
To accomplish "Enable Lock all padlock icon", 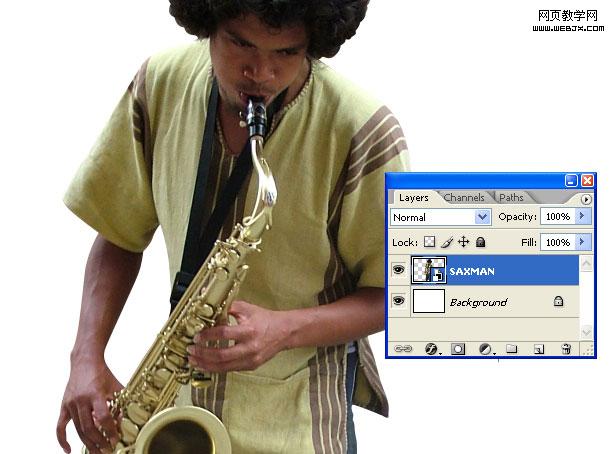I will [x=480, y=242].
